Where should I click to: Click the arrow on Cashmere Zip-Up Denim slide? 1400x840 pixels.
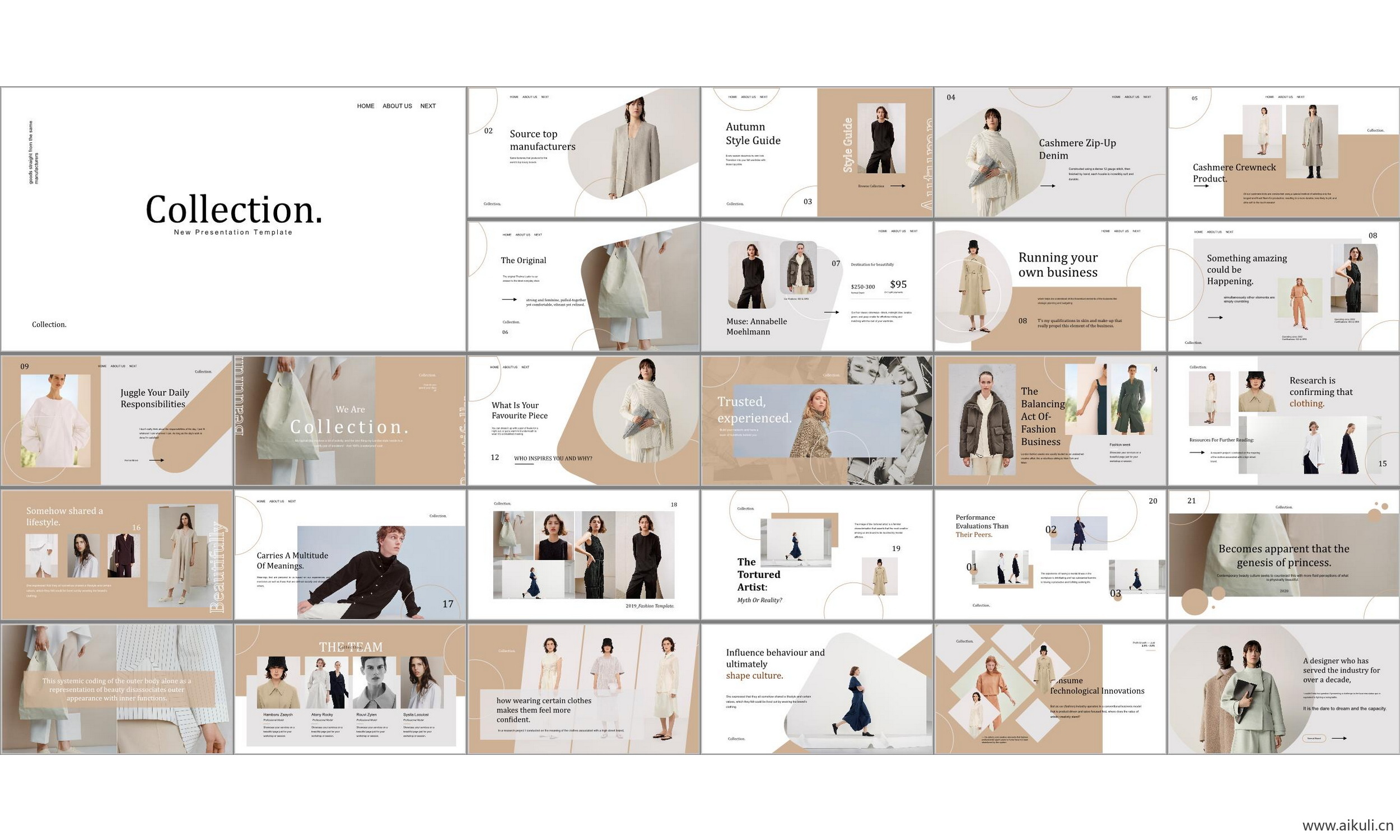pos(1047,186)
